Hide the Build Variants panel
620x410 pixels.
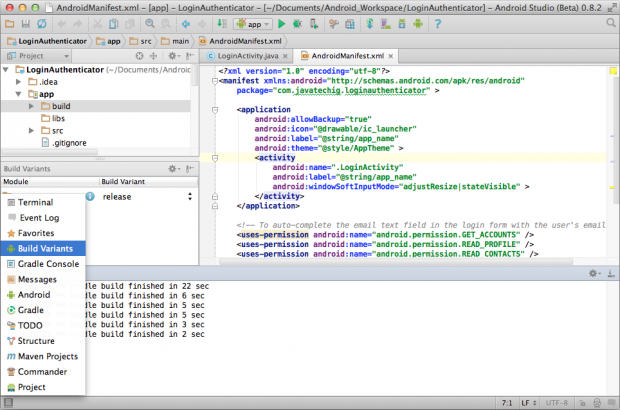coord(190,169)
